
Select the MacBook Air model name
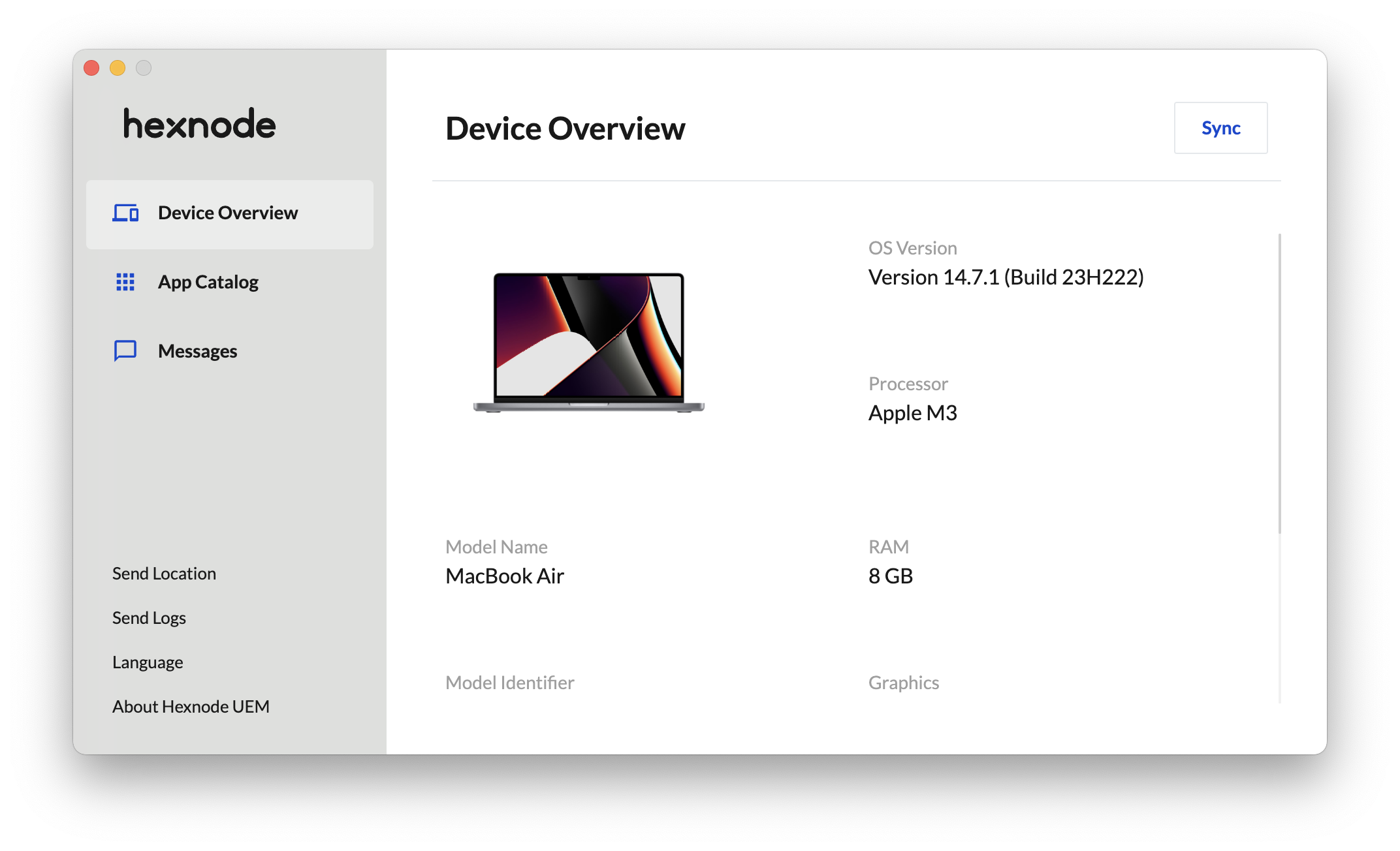point(504,576)
